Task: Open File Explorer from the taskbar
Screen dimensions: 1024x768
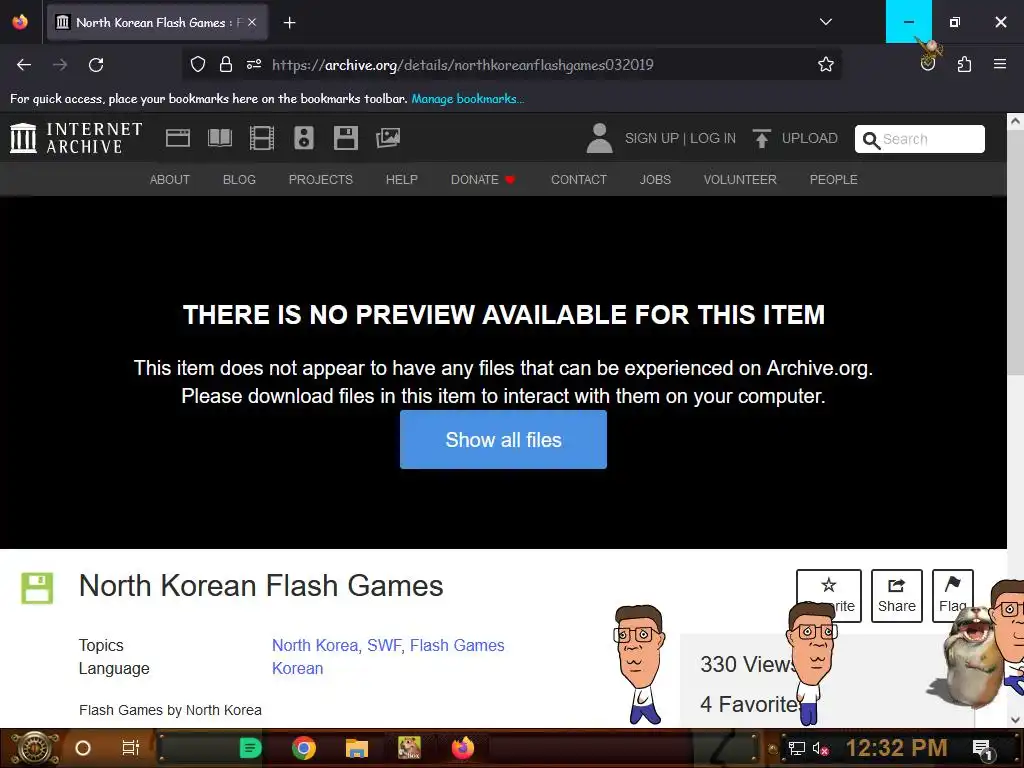Action: [x=357, y=748]
